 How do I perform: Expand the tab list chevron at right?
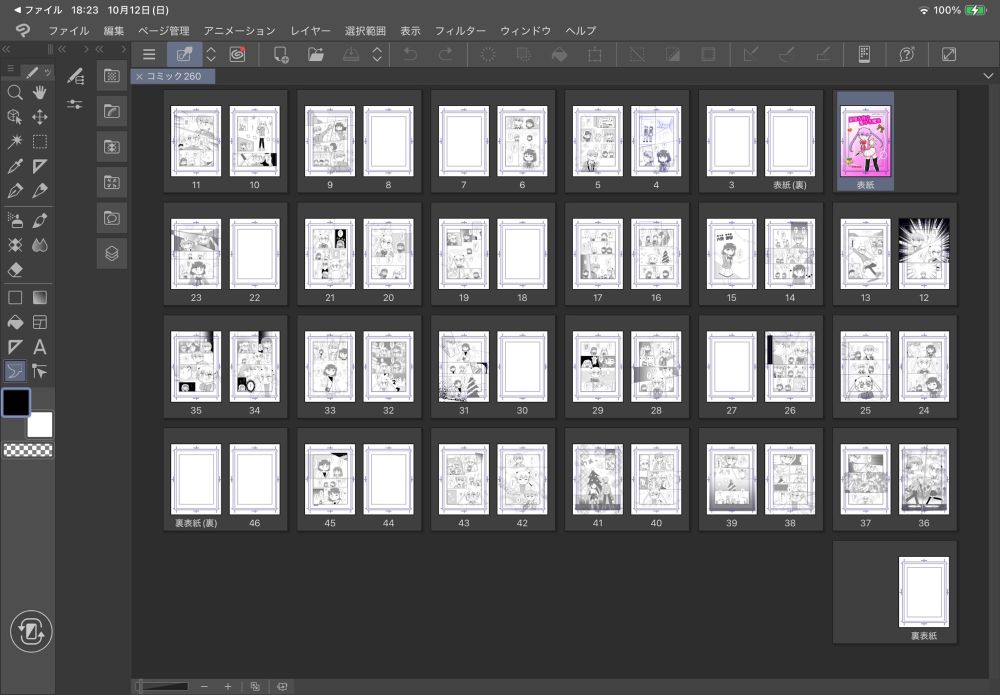click(x=988, y=76)
